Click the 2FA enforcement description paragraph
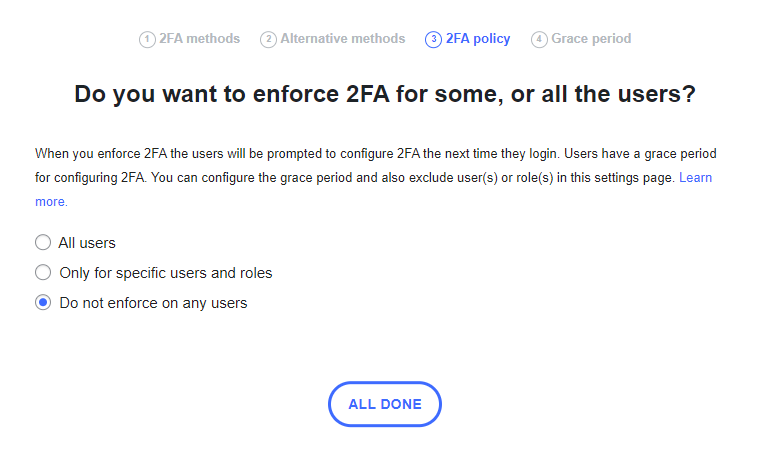The height and width of the screenshot is (468, 772). pos(300,177)
